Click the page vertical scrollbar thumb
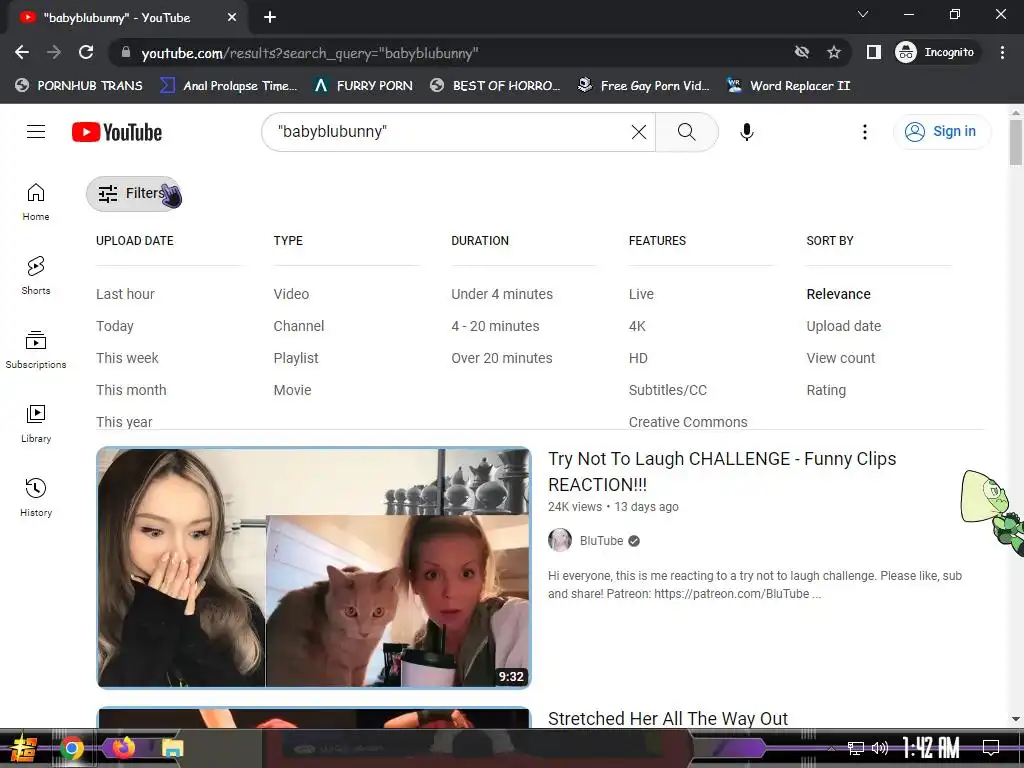The image size is (1024, 768). point(1016,142)
